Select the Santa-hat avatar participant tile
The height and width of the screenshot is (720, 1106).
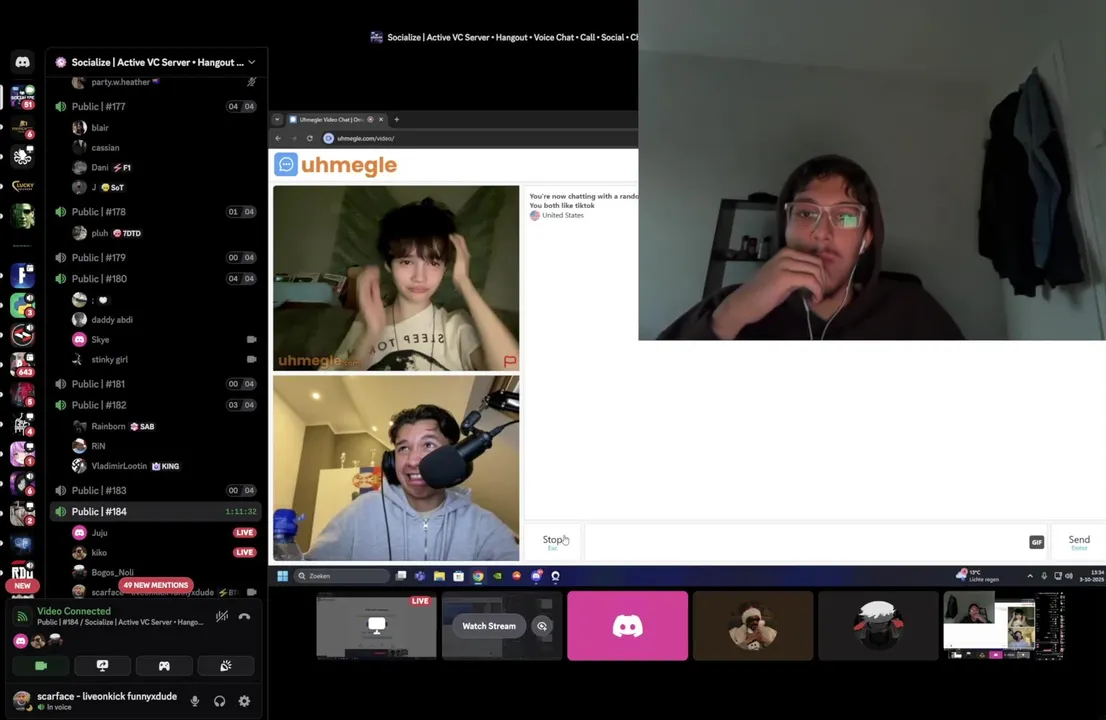753,626
